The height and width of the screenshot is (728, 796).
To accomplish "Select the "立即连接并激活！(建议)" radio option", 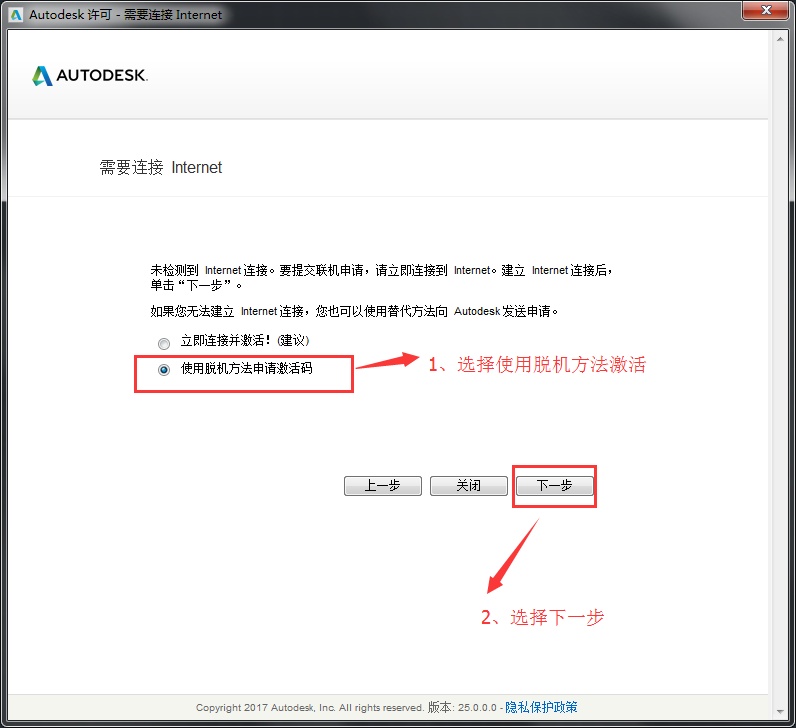I will tap(164, 343).
